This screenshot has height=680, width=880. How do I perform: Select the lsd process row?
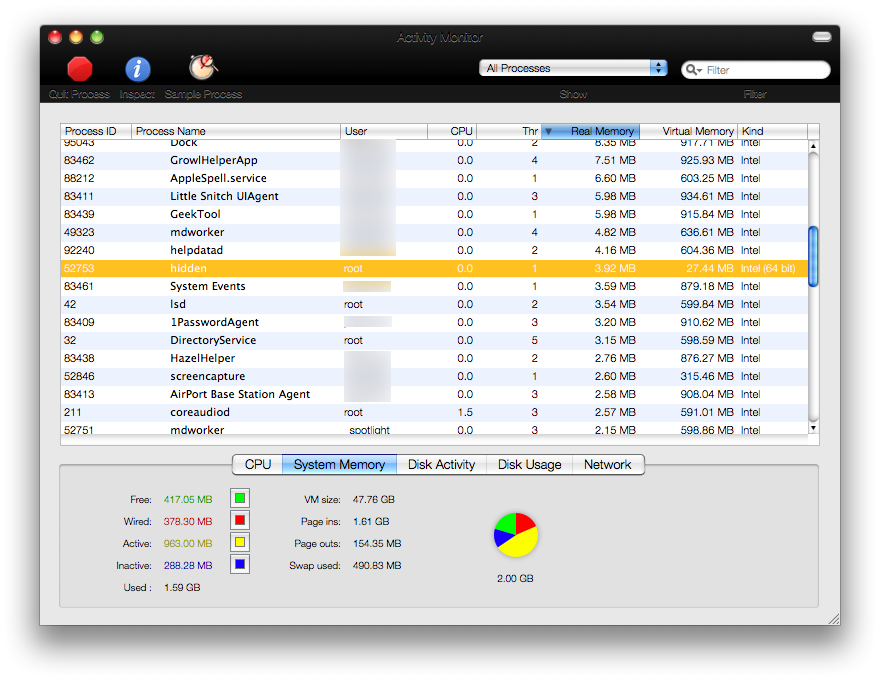coord(434,304)
